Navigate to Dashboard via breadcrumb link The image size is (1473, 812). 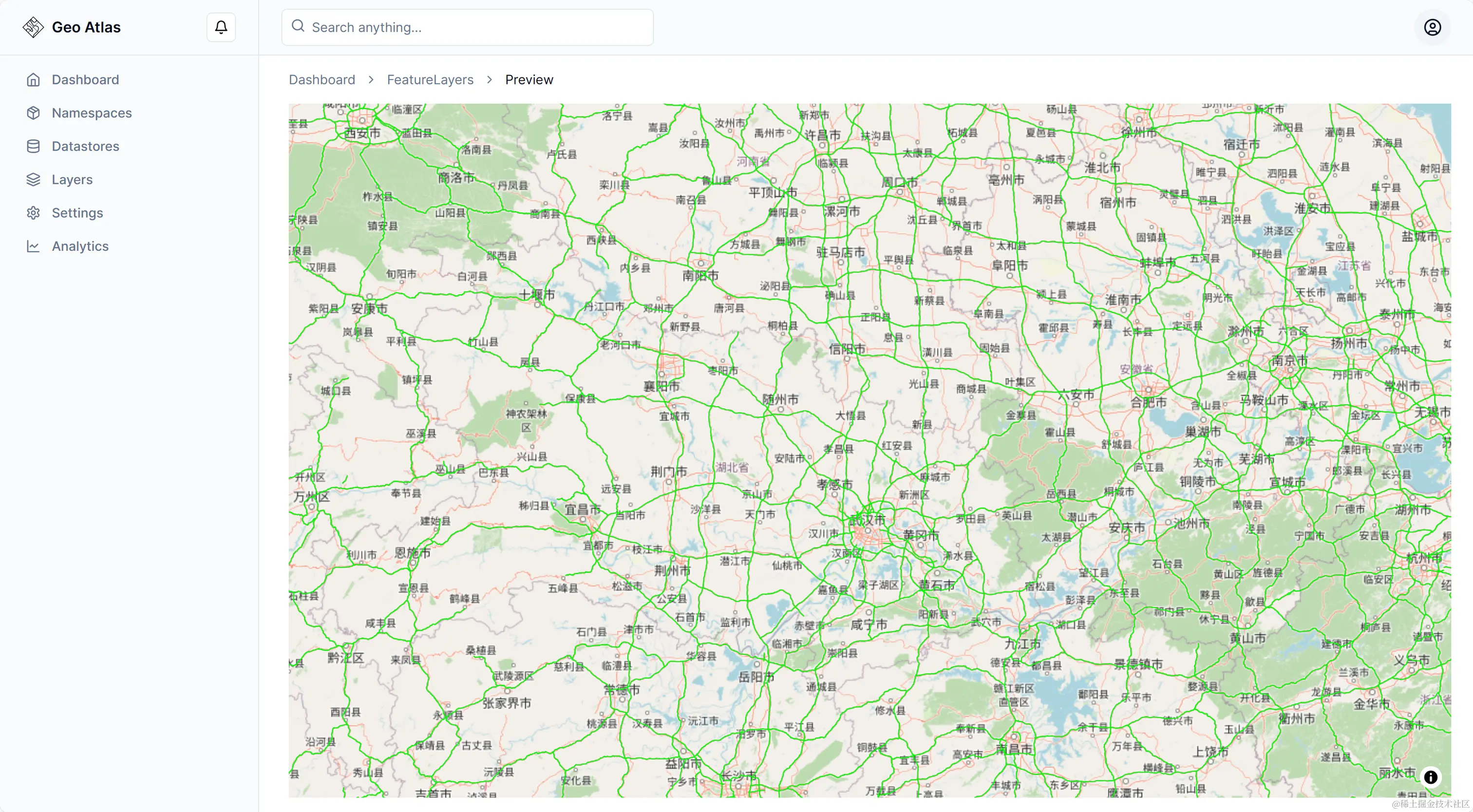click(322, 79)
